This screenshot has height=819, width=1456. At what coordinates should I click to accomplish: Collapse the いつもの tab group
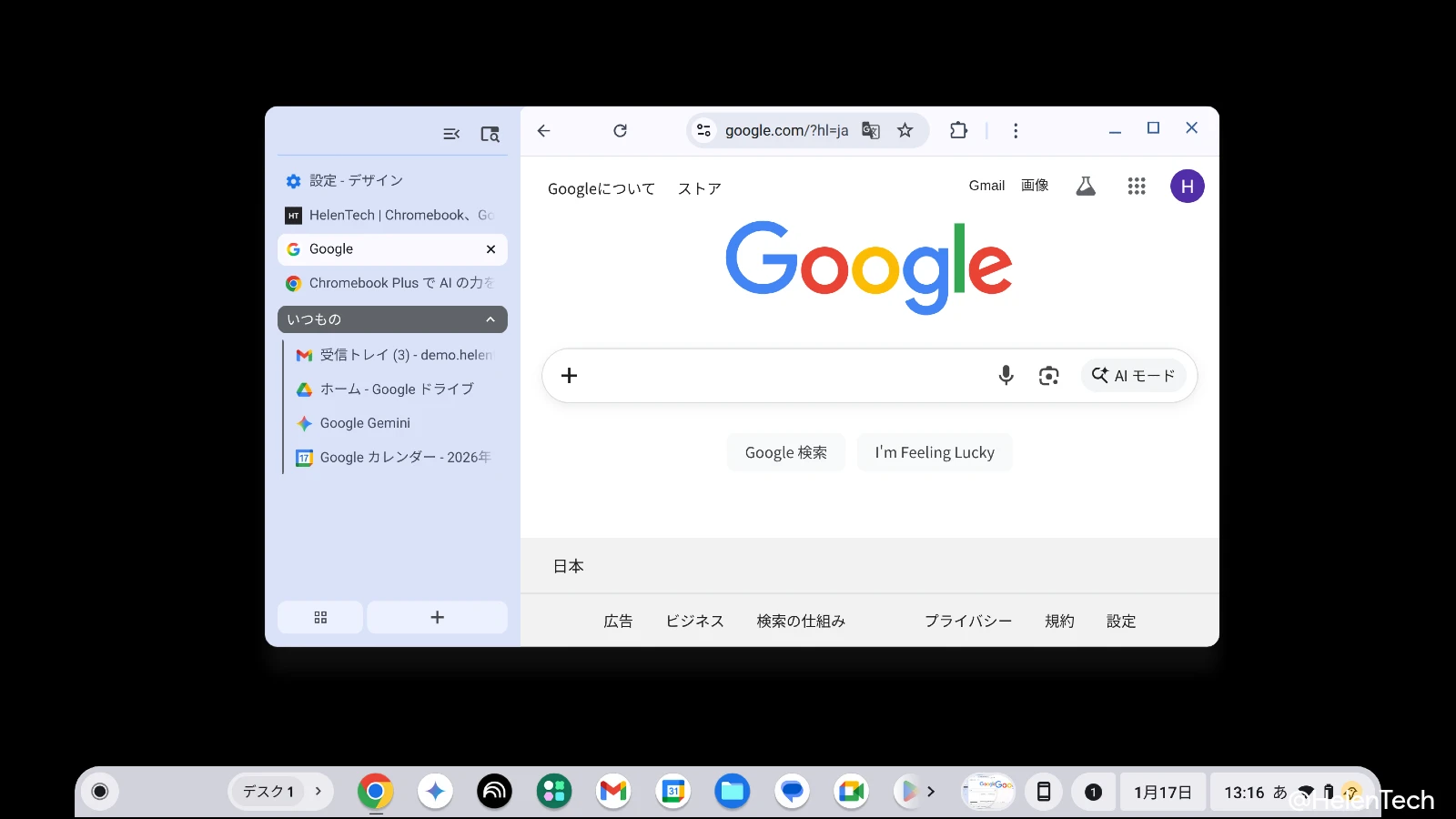pyautogui.click(x=490, y=318)
